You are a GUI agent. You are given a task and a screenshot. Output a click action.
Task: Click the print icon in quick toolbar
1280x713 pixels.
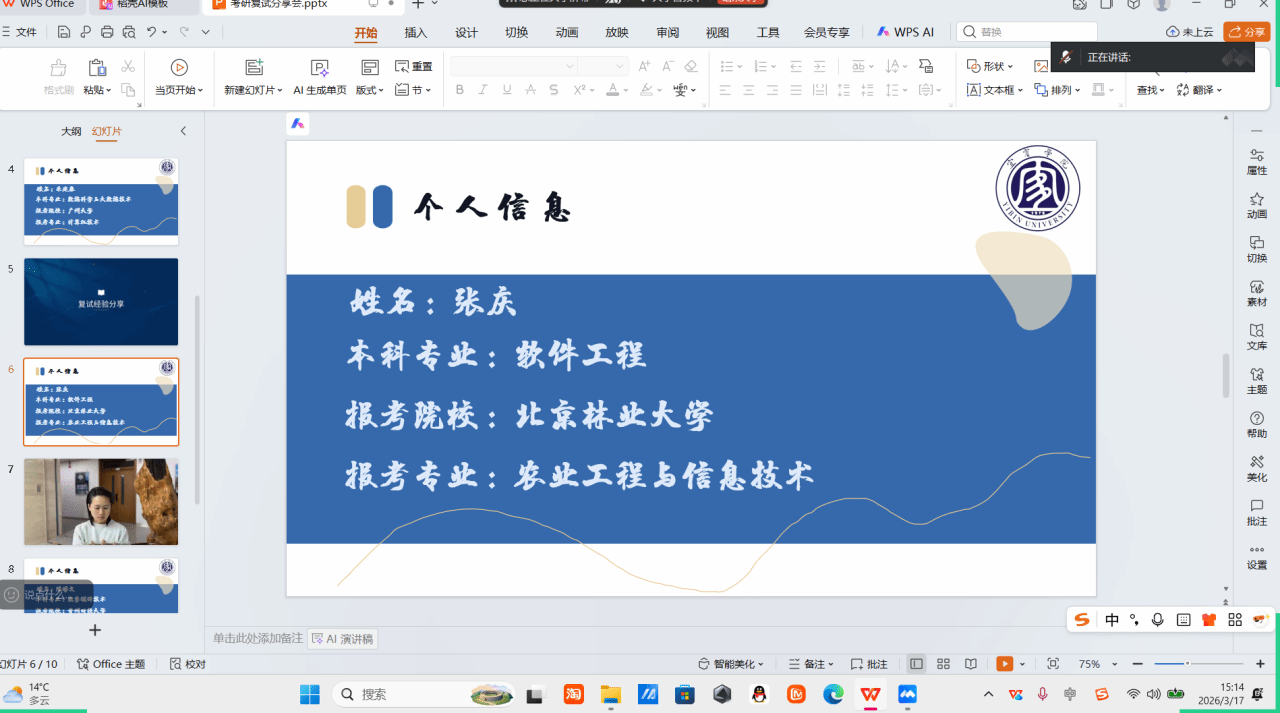click(107, 32)
